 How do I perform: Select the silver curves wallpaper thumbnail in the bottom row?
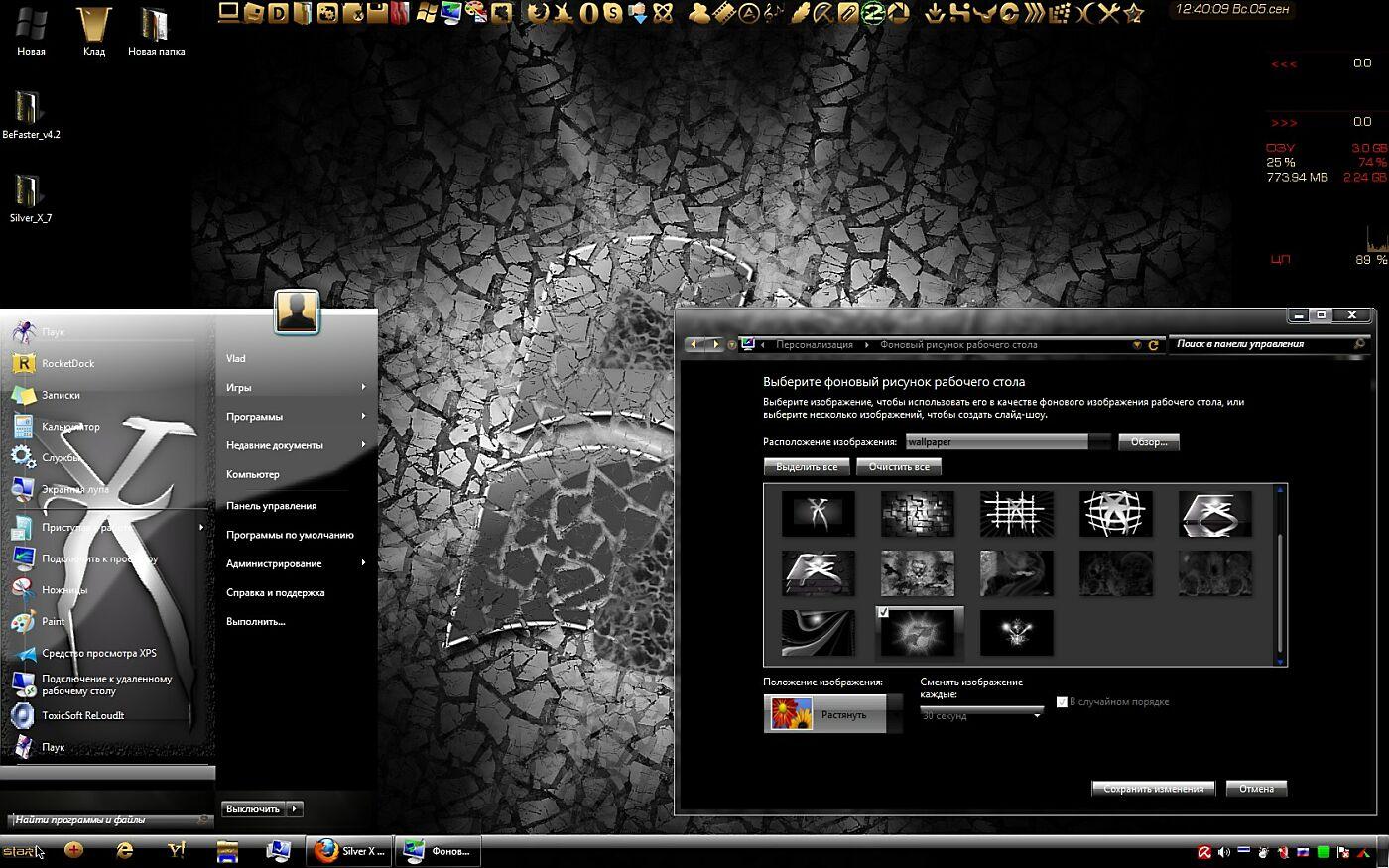pos(819,633)
